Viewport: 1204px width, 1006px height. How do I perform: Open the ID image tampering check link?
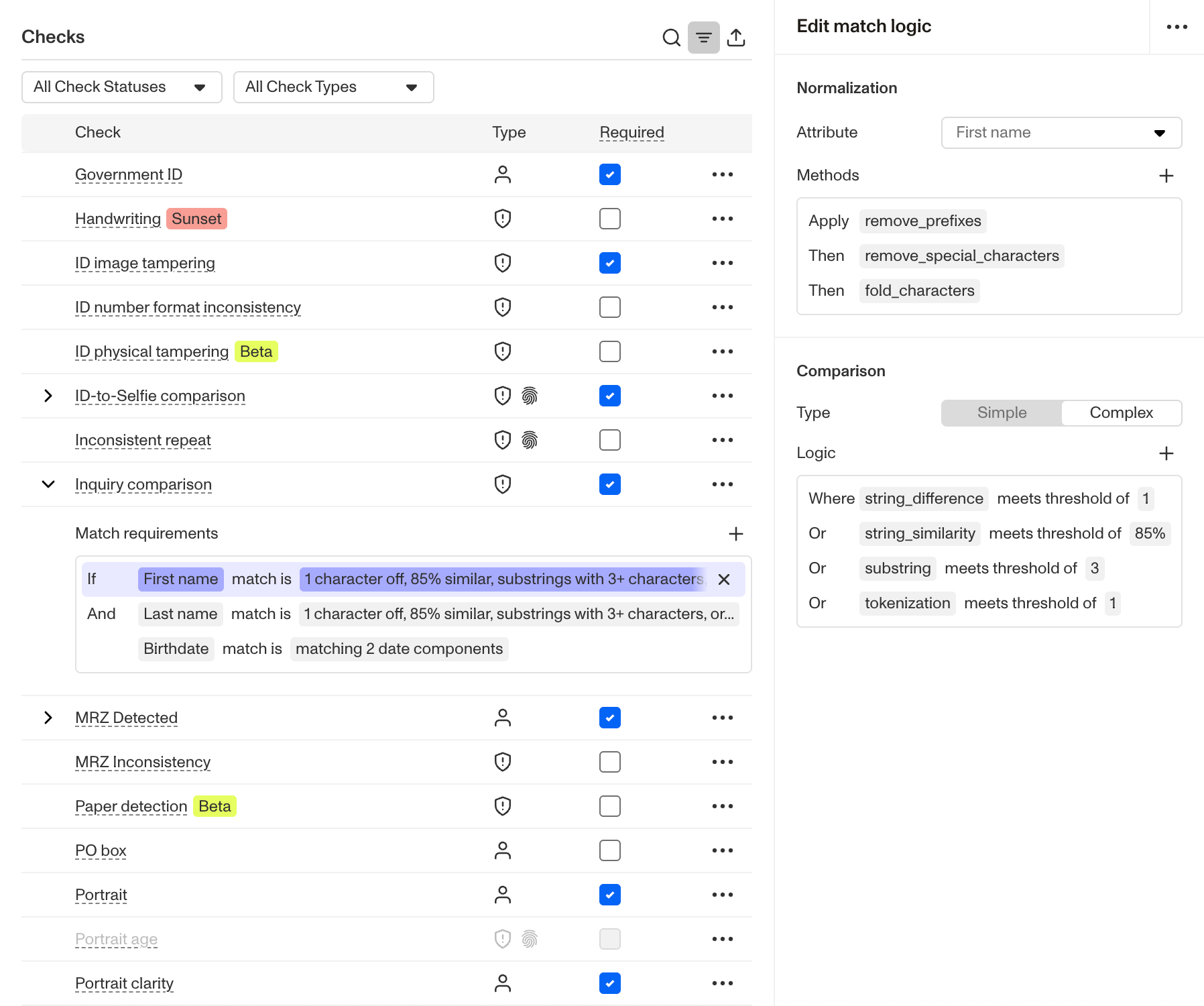click(145, 263)
